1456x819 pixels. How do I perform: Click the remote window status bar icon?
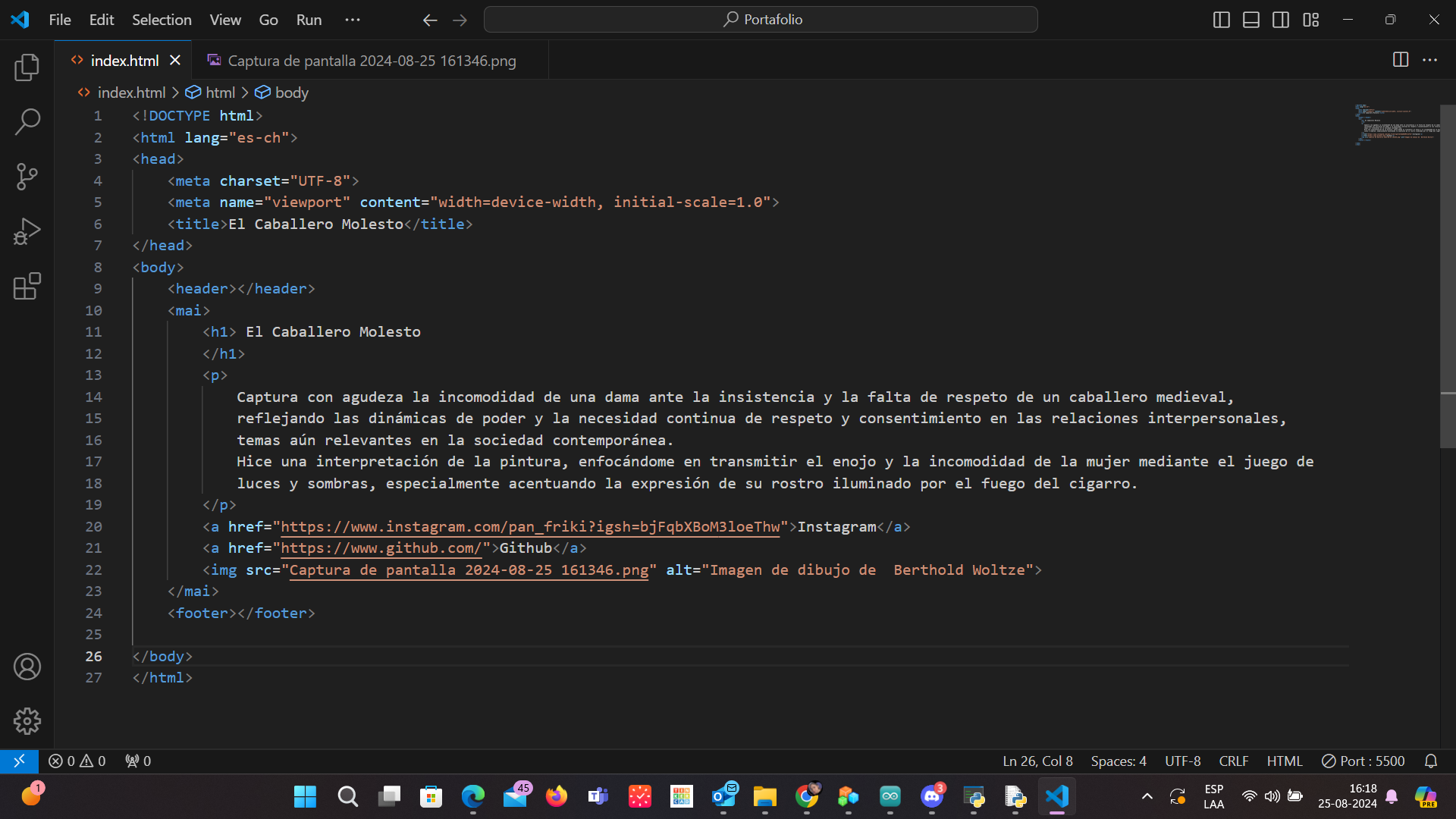tap(19, 761)
